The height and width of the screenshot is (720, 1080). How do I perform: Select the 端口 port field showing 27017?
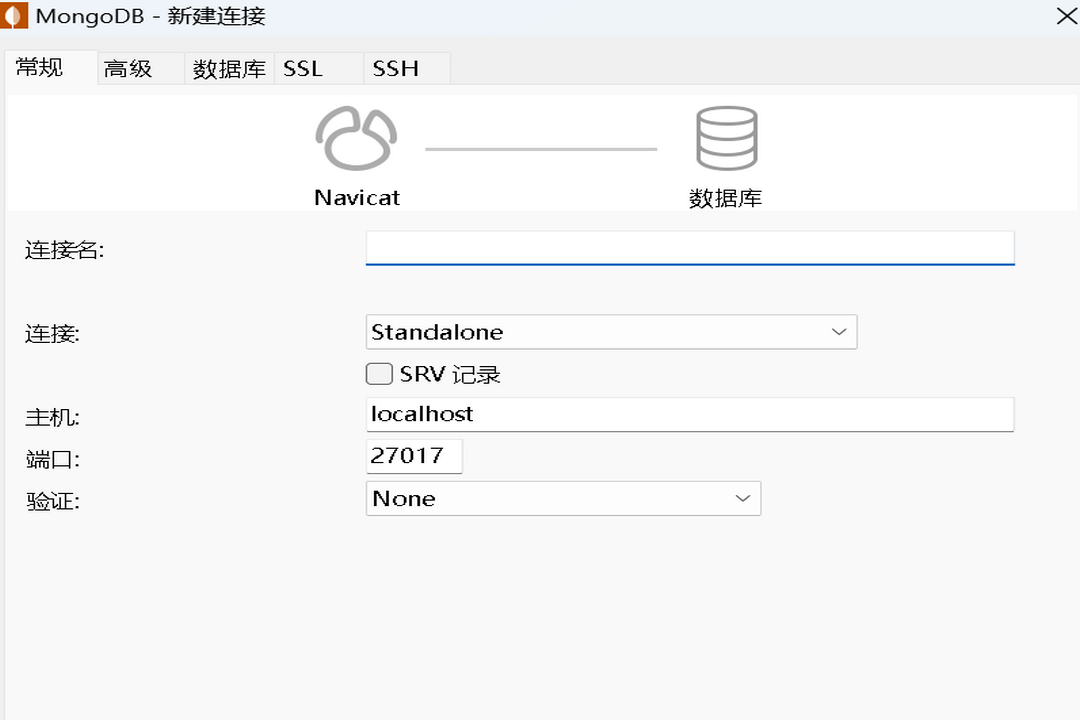tap(413, 455)
